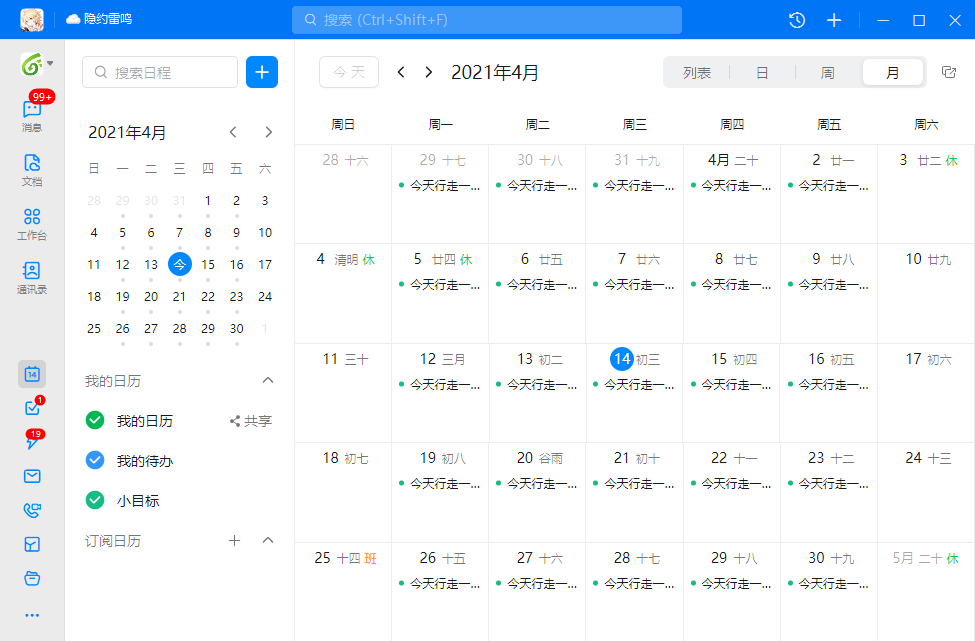Toggle visibility of 我的日历 calendar

click(x=95, y=420)
